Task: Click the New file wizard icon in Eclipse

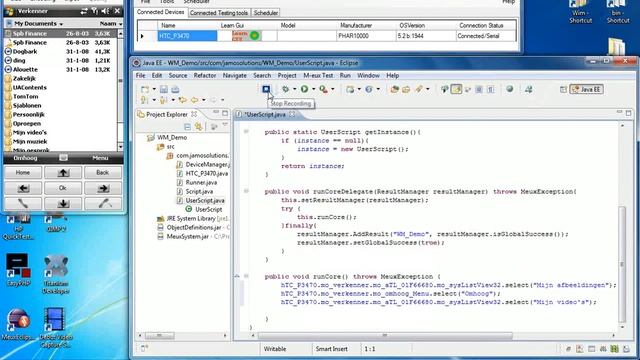Action: click(145, 89)
